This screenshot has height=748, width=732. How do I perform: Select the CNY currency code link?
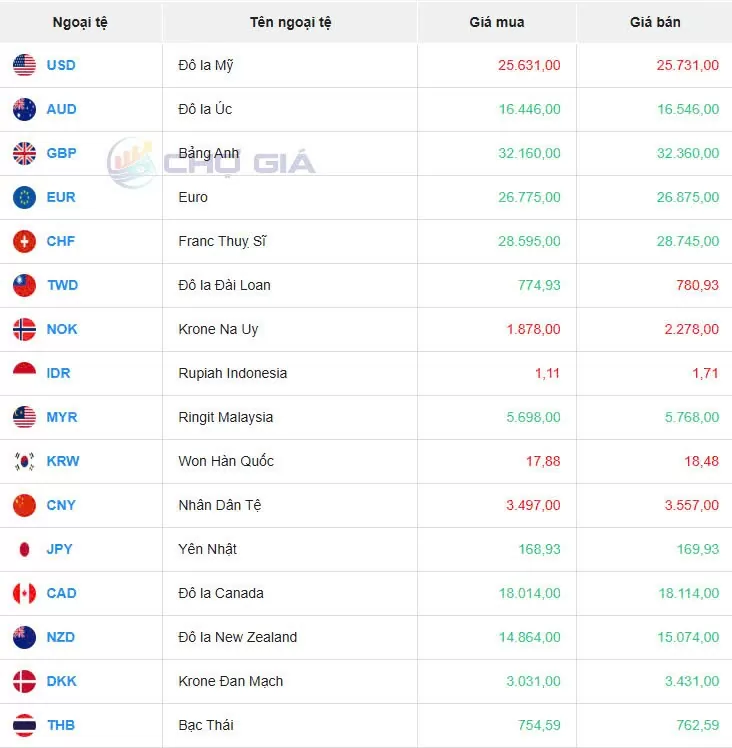click(x=61, y=506)
